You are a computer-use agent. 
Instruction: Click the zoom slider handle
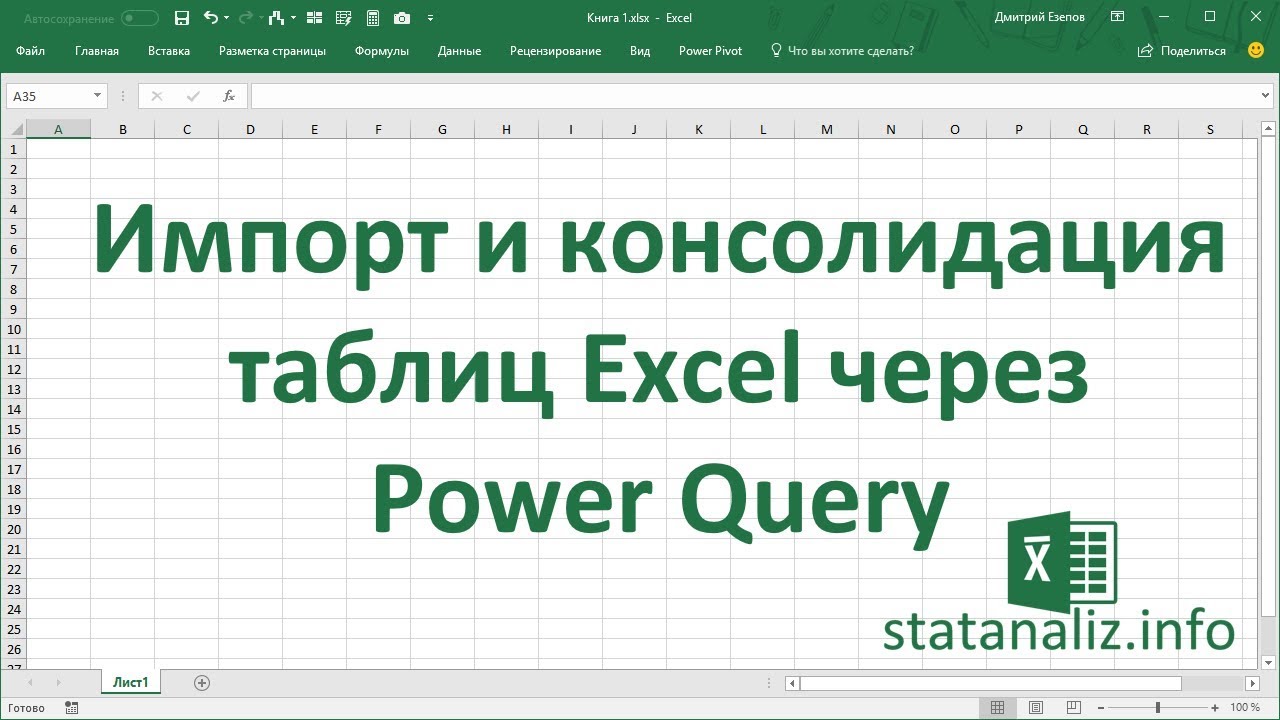click(x=1158, y=707)
